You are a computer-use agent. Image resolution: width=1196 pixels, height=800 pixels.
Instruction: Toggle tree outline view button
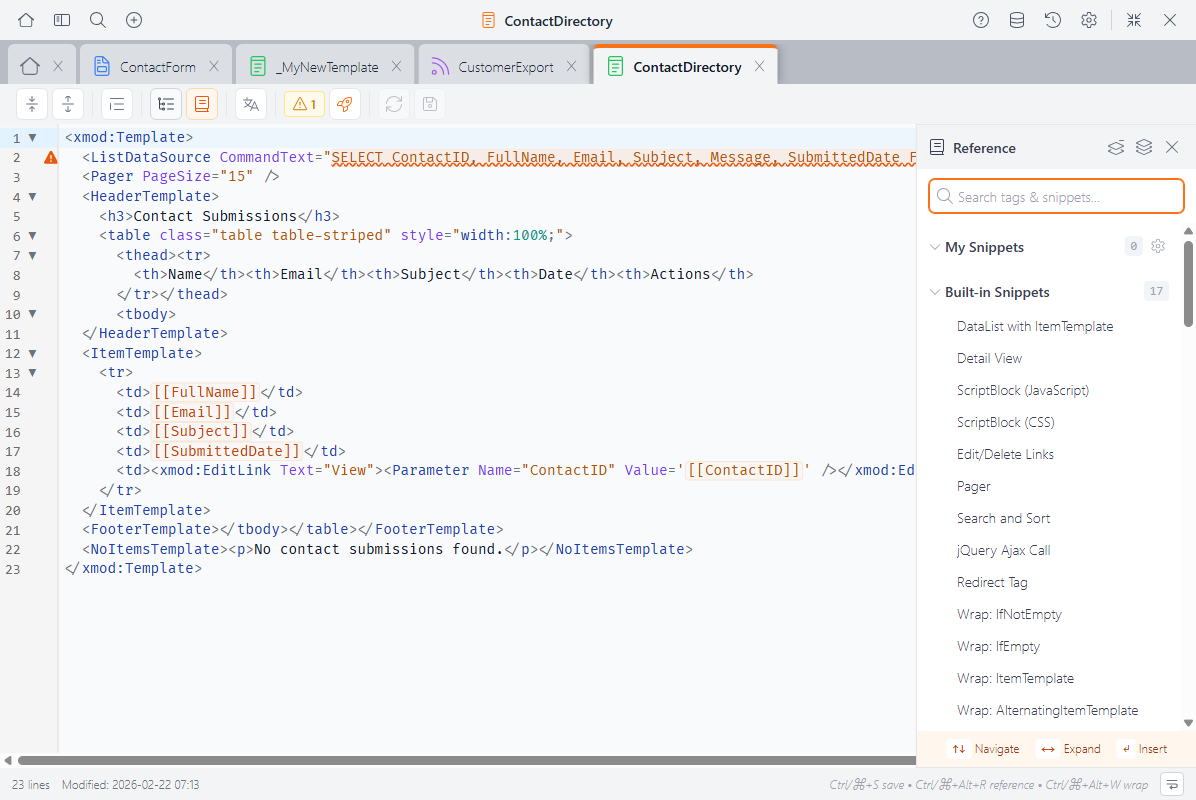pos(166,104)
